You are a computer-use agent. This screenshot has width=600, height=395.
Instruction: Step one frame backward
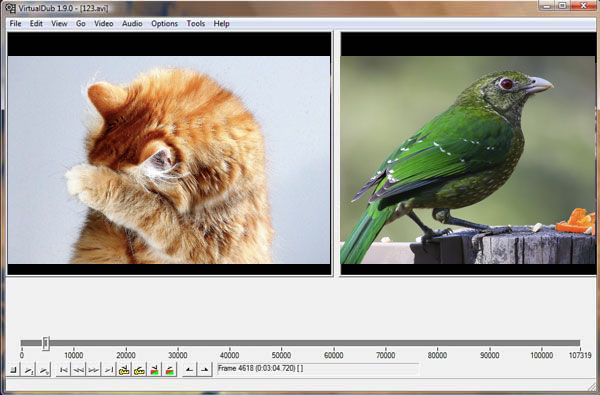pyautogui.click(x=78, y=370)
